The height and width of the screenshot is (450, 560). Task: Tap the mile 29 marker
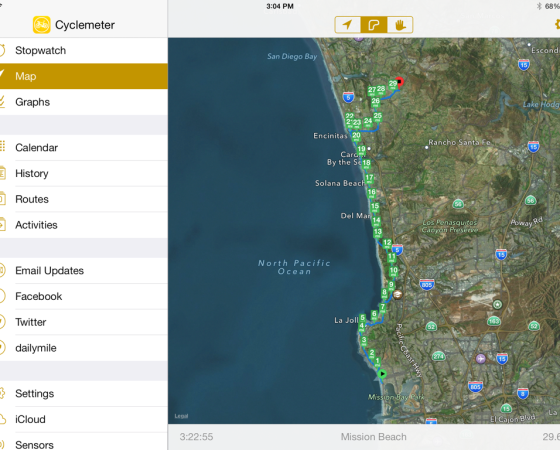point(392,84)
